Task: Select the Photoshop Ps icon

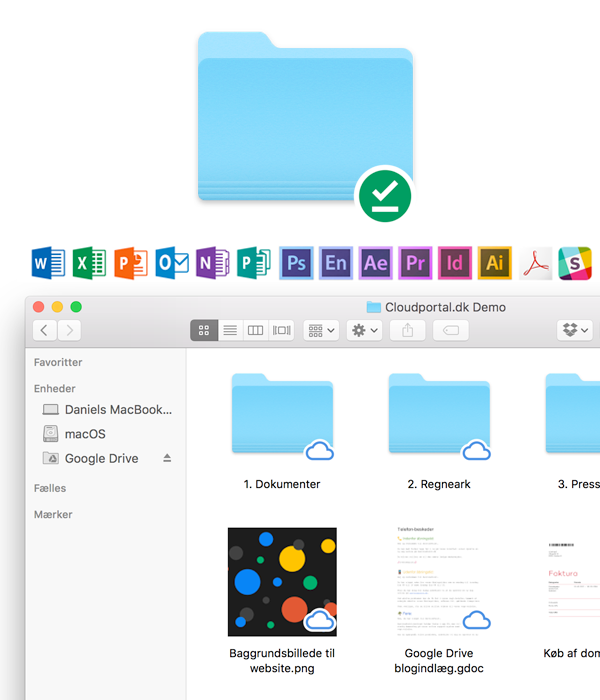Action: (296, 263)
